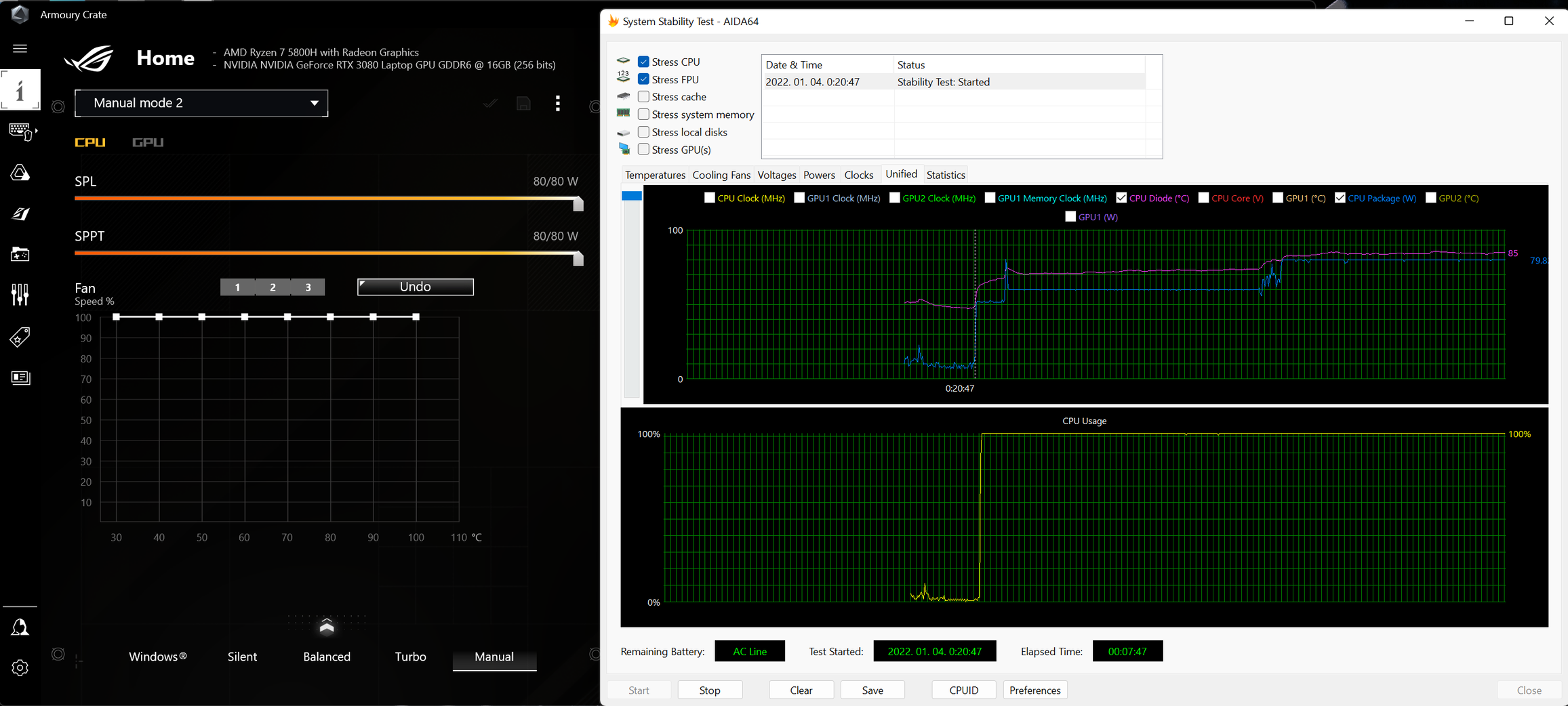Switch to the Statistics tab
This screenshot has width=1568, height=706.
tap(945, 175)
